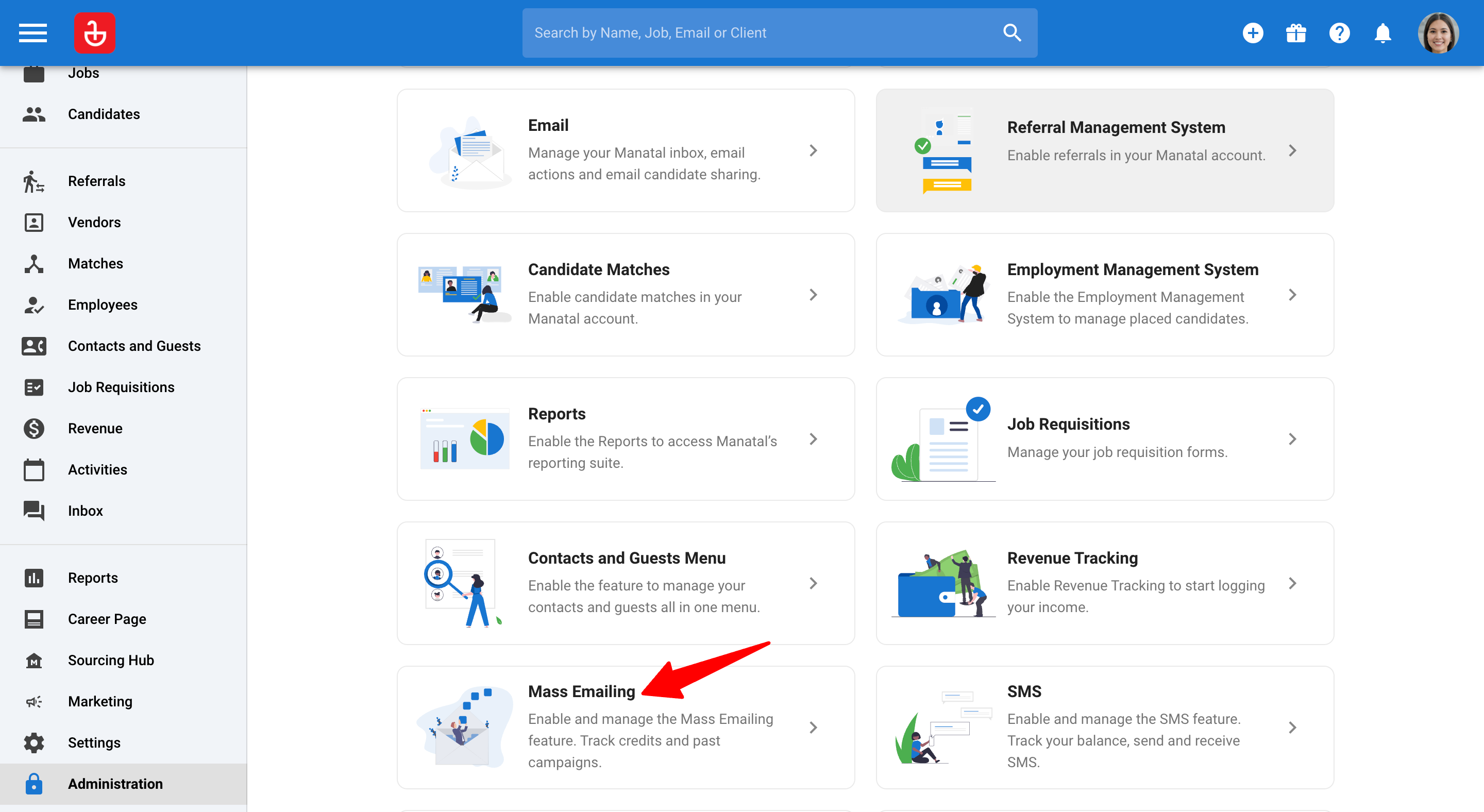Click the Contacts and Guests card icon

click(x=34, y=346)
